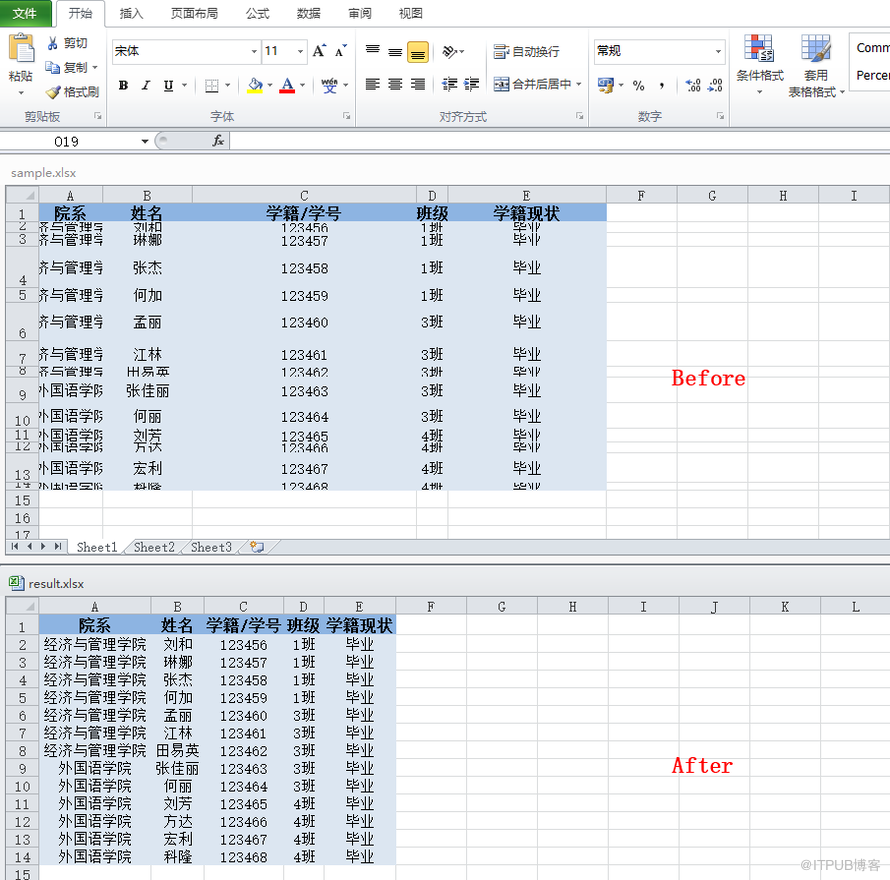
Task: Click the Cut (剪切) scissors icon
Action: (53, 43)
